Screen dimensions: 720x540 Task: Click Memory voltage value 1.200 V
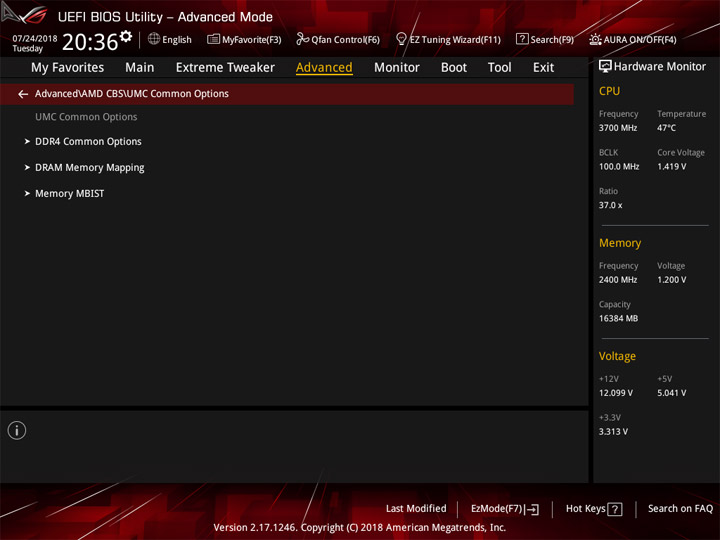click(671, 280)
